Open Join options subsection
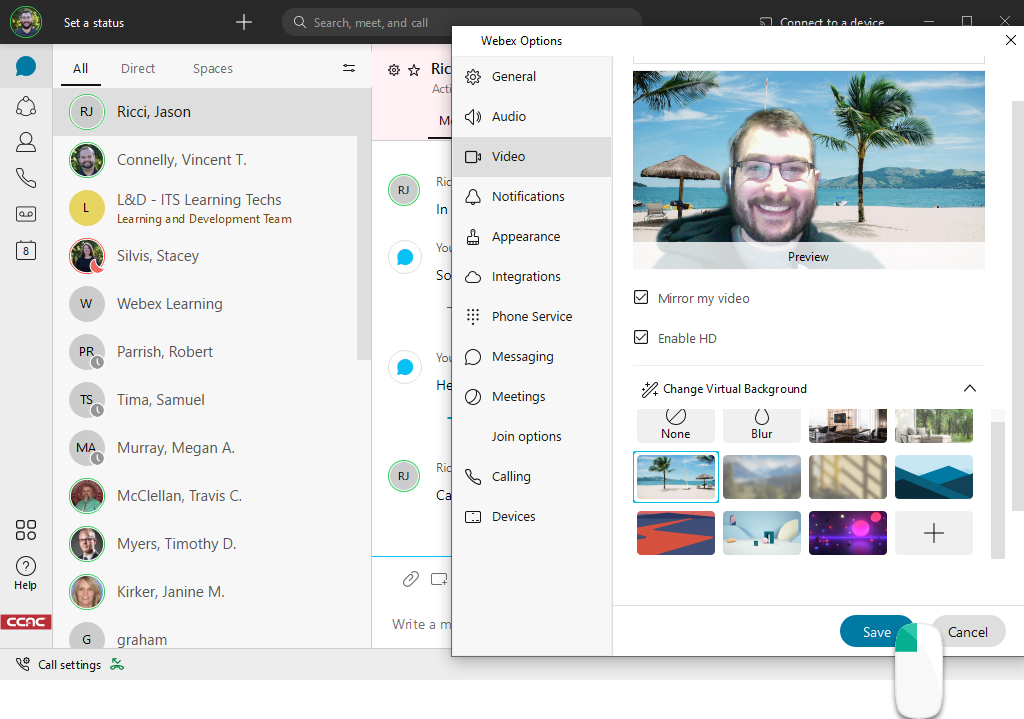The height and width of the screenshot is (719, 1024). pyautogui.click(x=532, y=436)
